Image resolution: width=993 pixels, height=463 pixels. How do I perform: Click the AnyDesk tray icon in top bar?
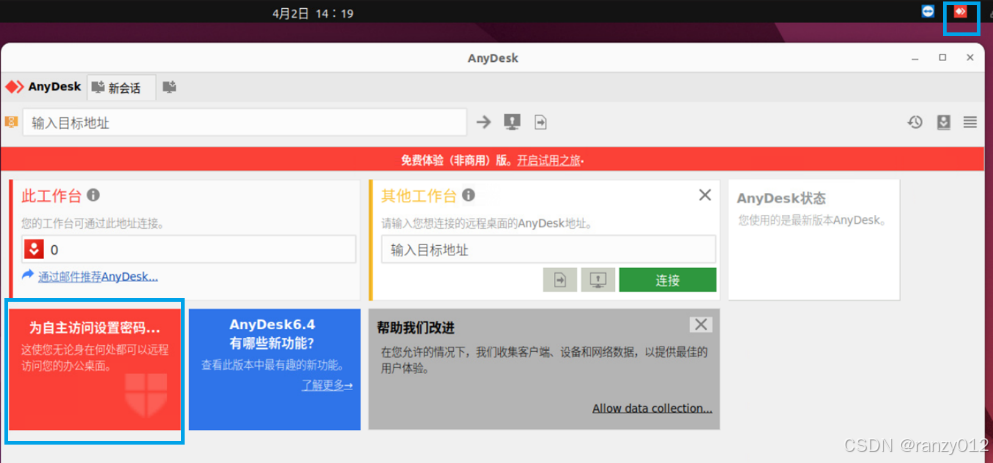(961, 11)
